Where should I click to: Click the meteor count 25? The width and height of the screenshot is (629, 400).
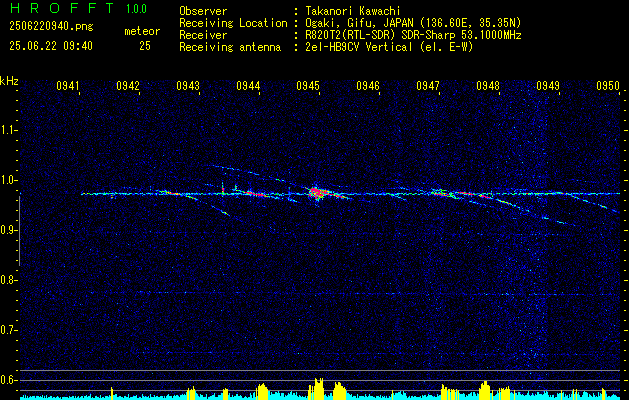pos(145,46)
